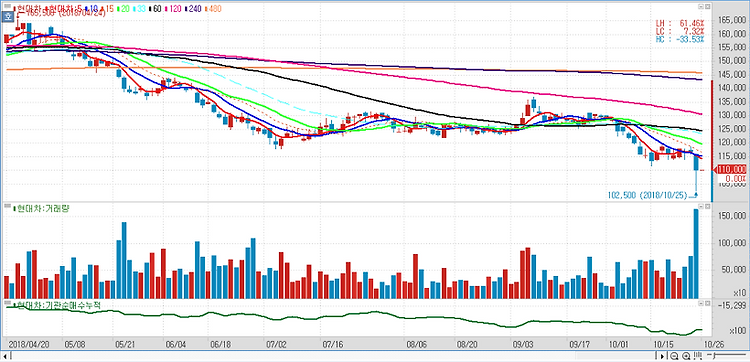Click the LH : 61.46% statistic
Viewport: 750px width, 362px height.
pos(681,22)
